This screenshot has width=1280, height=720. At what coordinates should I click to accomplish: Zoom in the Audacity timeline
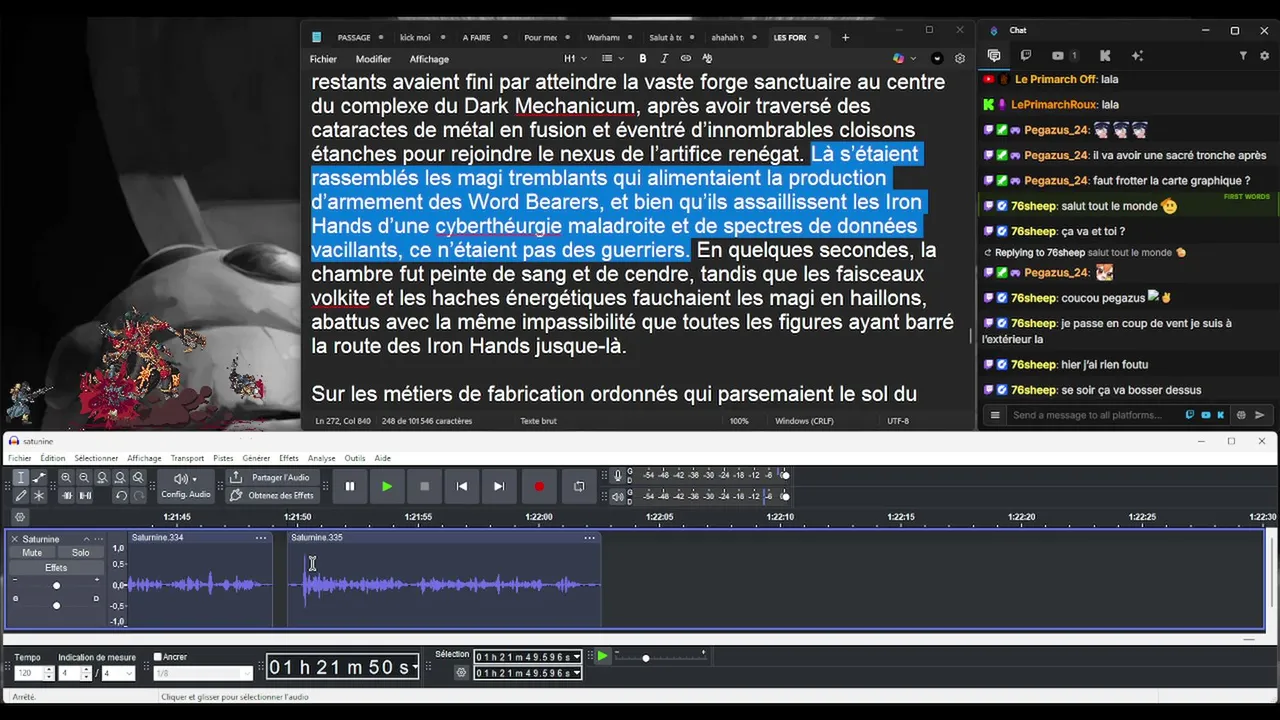(66, 478)
